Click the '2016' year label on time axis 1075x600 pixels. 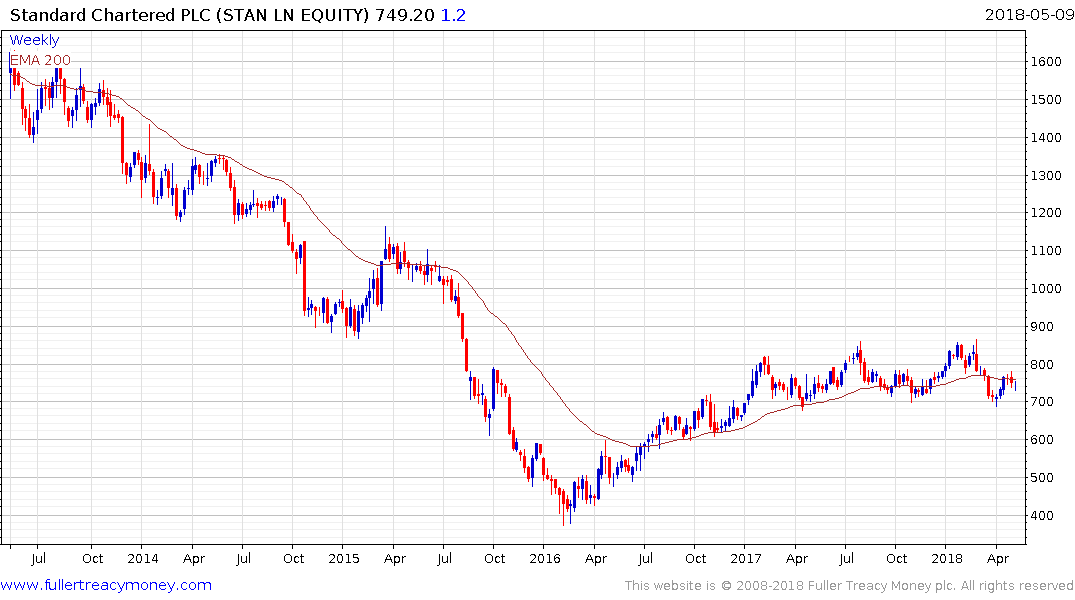click(x=545, y=558)
